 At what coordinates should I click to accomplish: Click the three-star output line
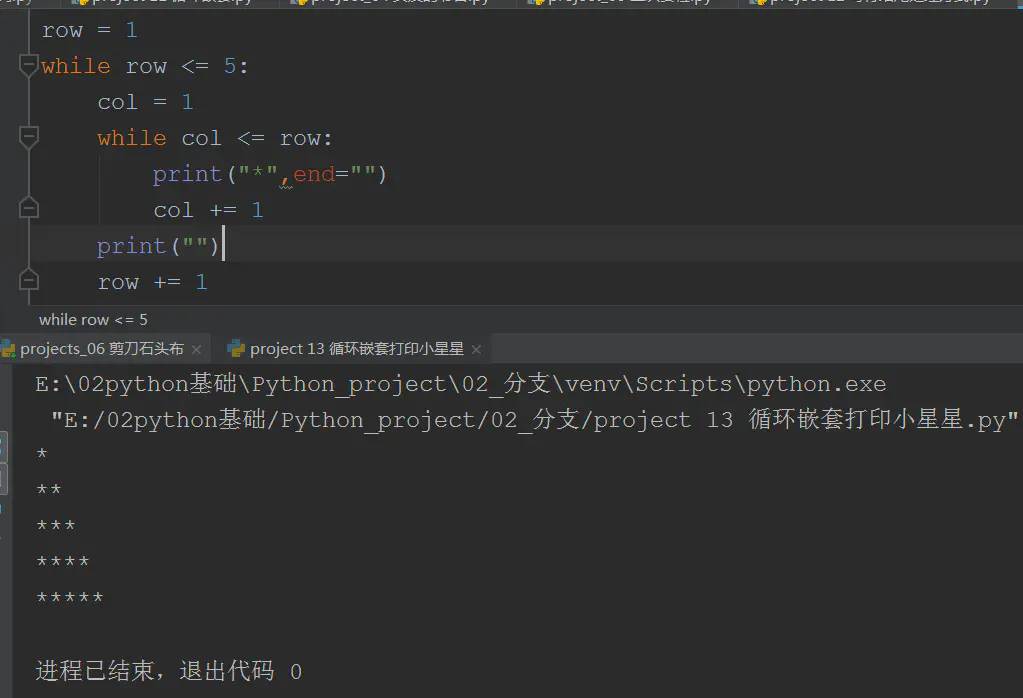pos(56,525)
